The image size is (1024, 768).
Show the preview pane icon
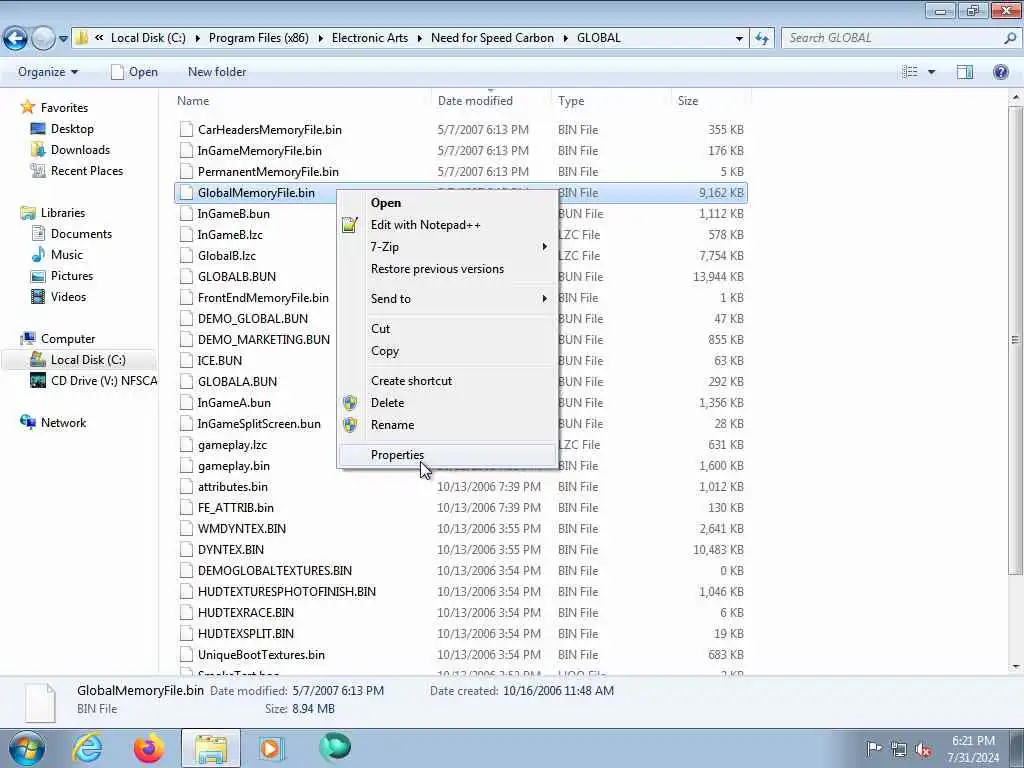pyautogui.click(x=965, y=72)
